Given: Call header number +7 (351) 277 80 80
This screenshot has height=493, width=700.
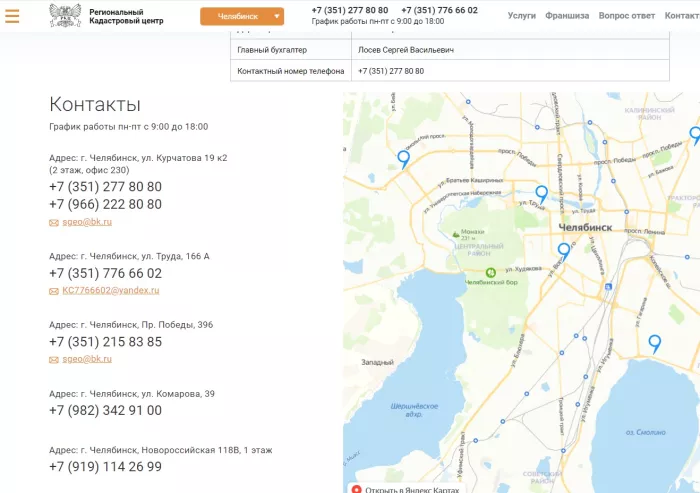Looking at the screenshot, I should [350, 10].
